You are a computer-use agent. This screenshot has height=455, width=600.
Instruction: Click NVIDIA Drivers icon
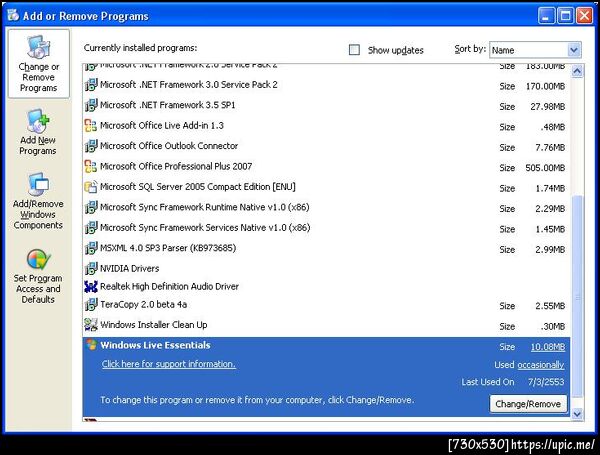(91, 268)
